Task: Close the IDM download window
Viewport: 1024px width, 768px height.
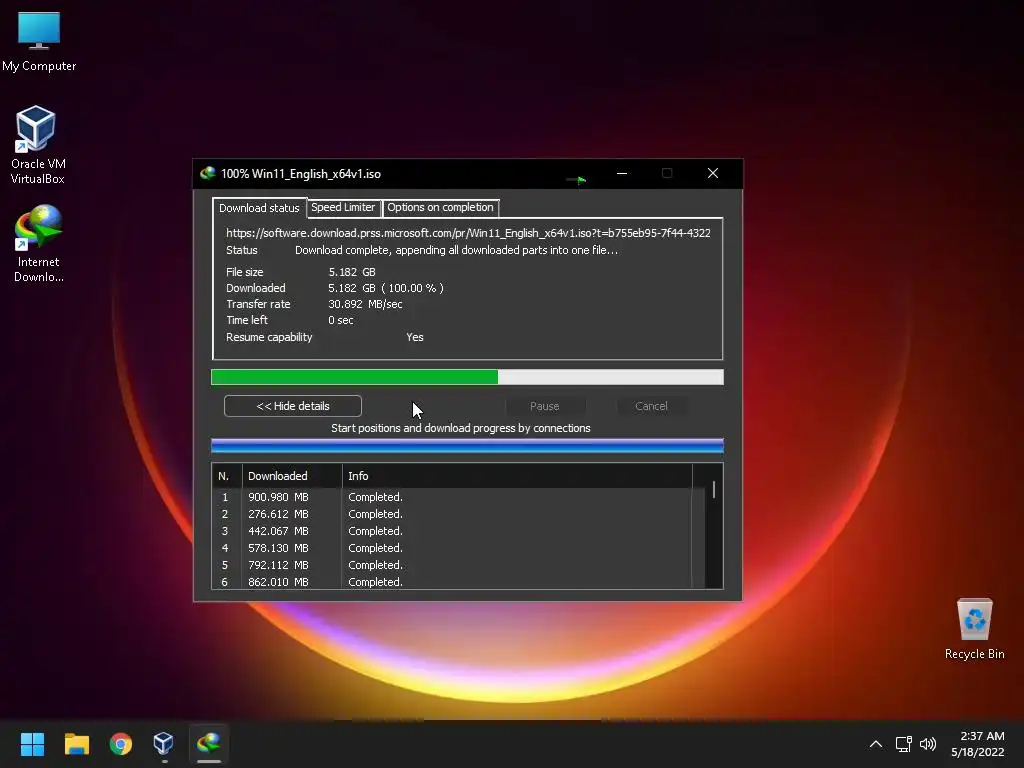Action: coord(712,174)
